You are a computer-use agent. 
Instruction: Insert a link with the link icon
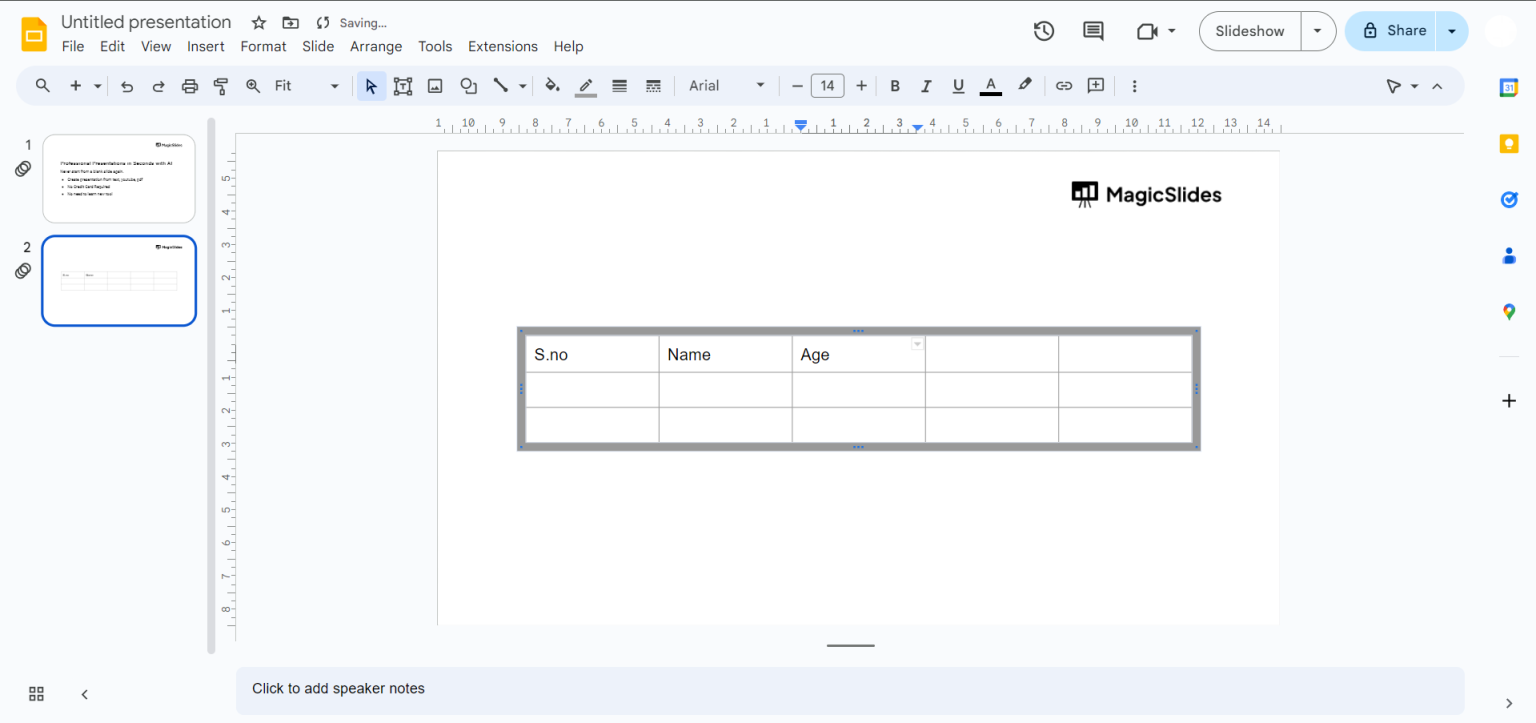pyautogui.click(x=1064, y=86)
